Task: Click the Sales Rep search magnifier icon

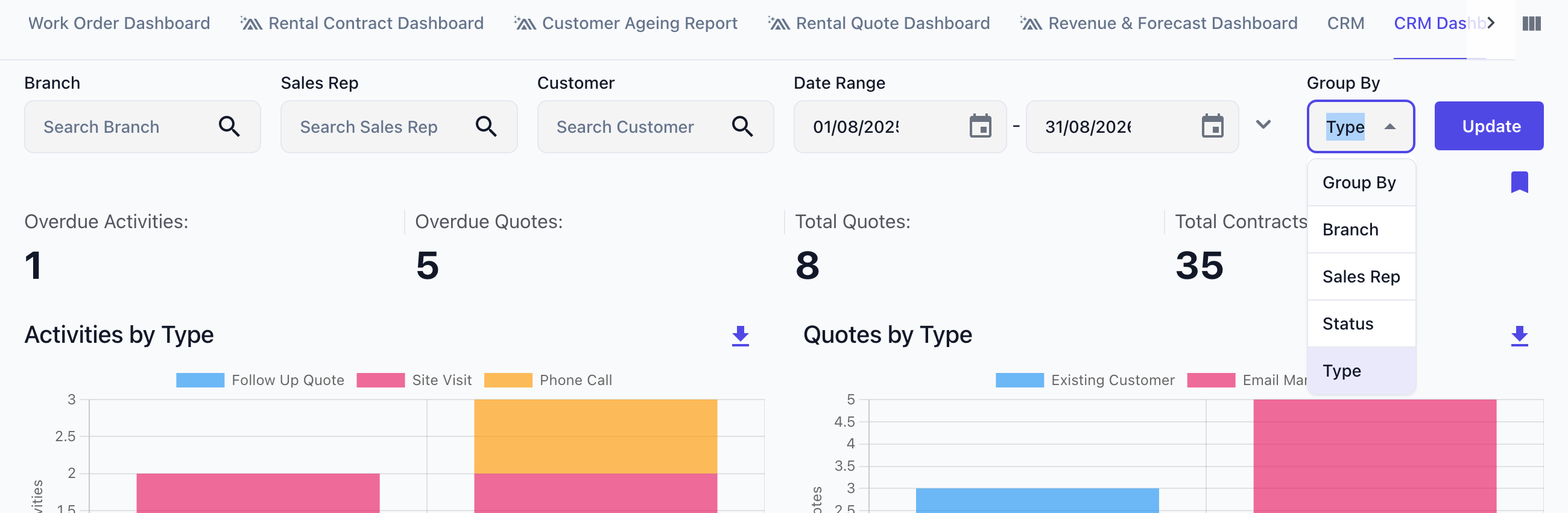Action: pos(485,126)
